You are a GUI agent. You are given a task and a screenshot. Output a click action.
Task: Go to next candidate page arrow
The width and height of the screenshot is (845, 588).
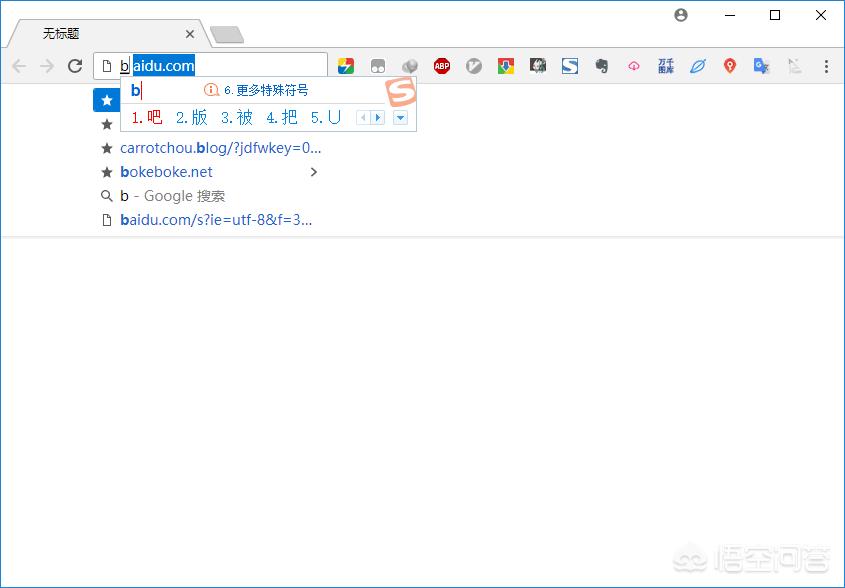click(378, 117)
